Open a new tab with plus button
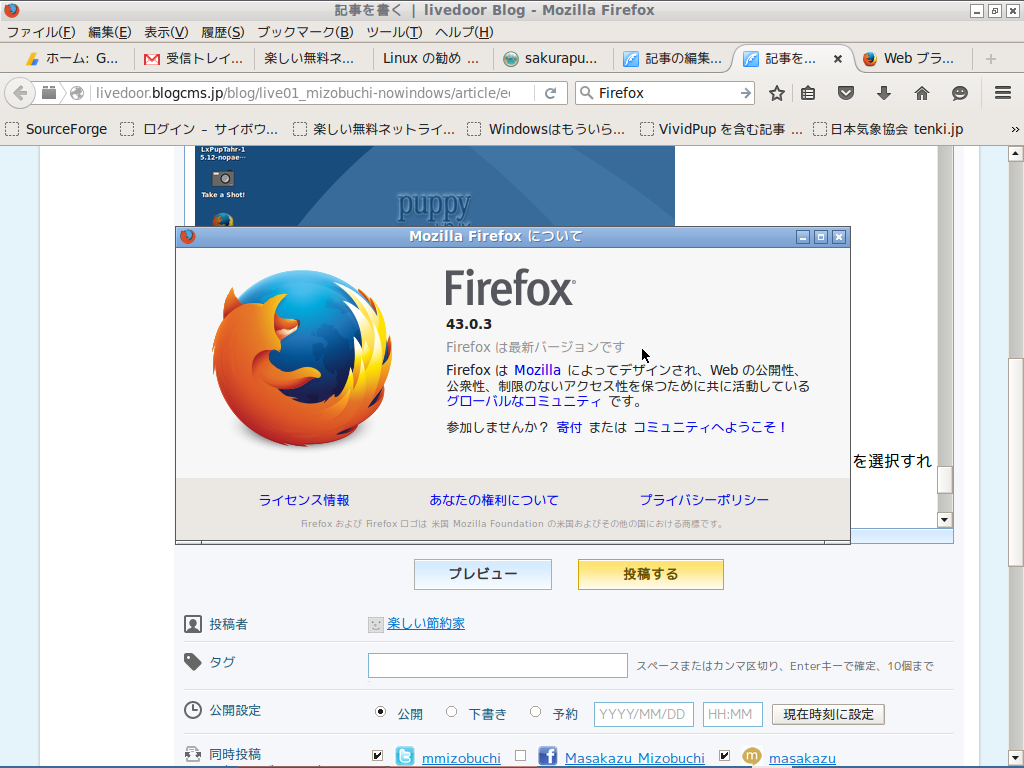The height and width of the screenshot is (768, 1024). point(991,59)
